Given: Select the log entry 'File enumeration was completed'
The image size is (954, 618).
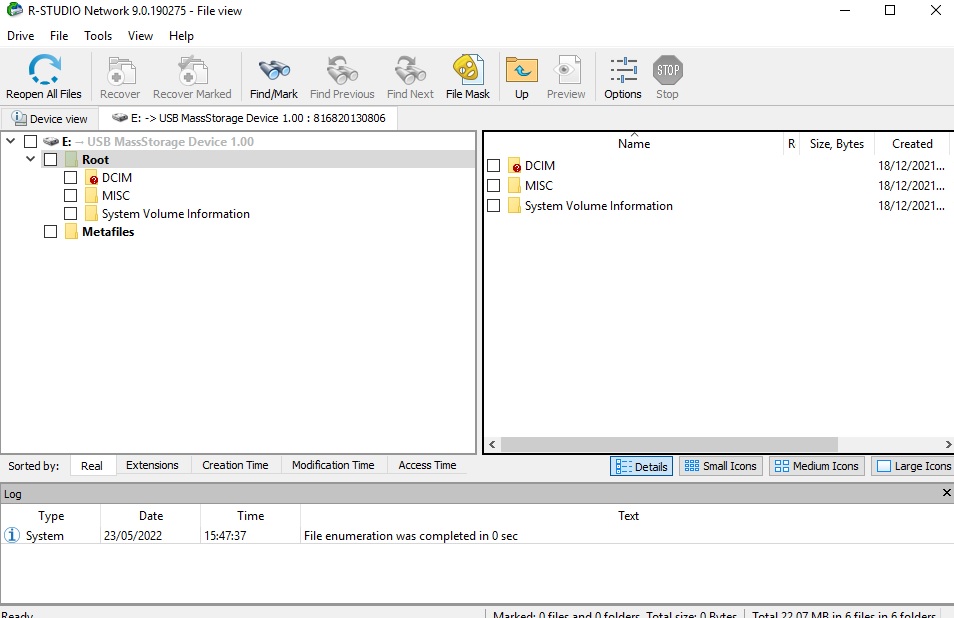Looking at the screenshot, I should pos(477,535).
